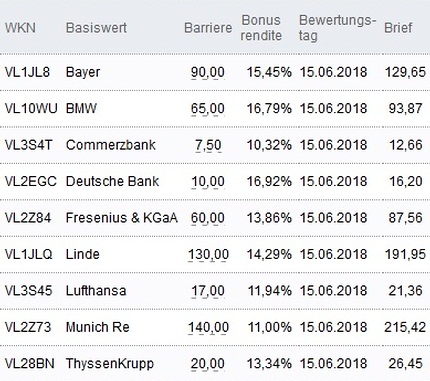
Task: Click BMW ask price 93,87
Action: click(405, 108)
